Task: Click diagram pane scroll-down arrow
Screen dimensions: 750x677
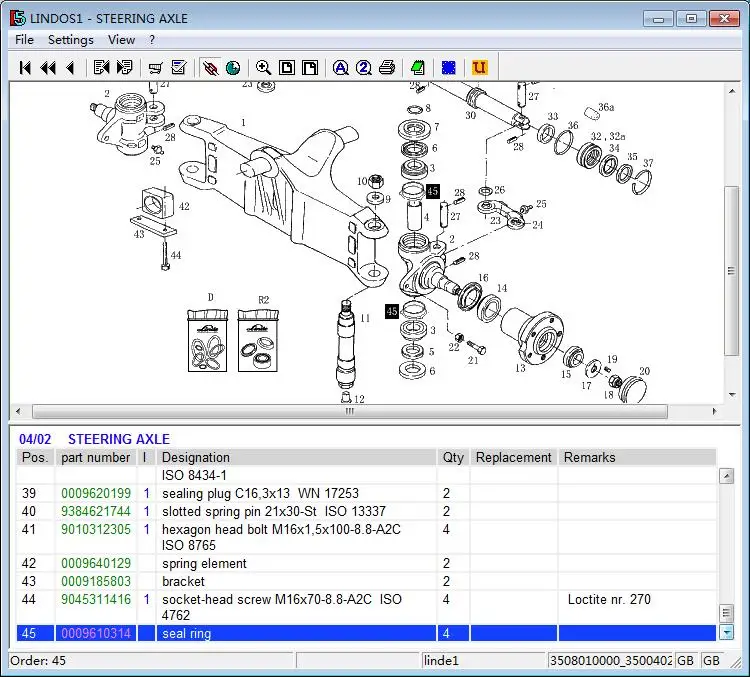Action: pyautogui.click(x=732, y=395)
